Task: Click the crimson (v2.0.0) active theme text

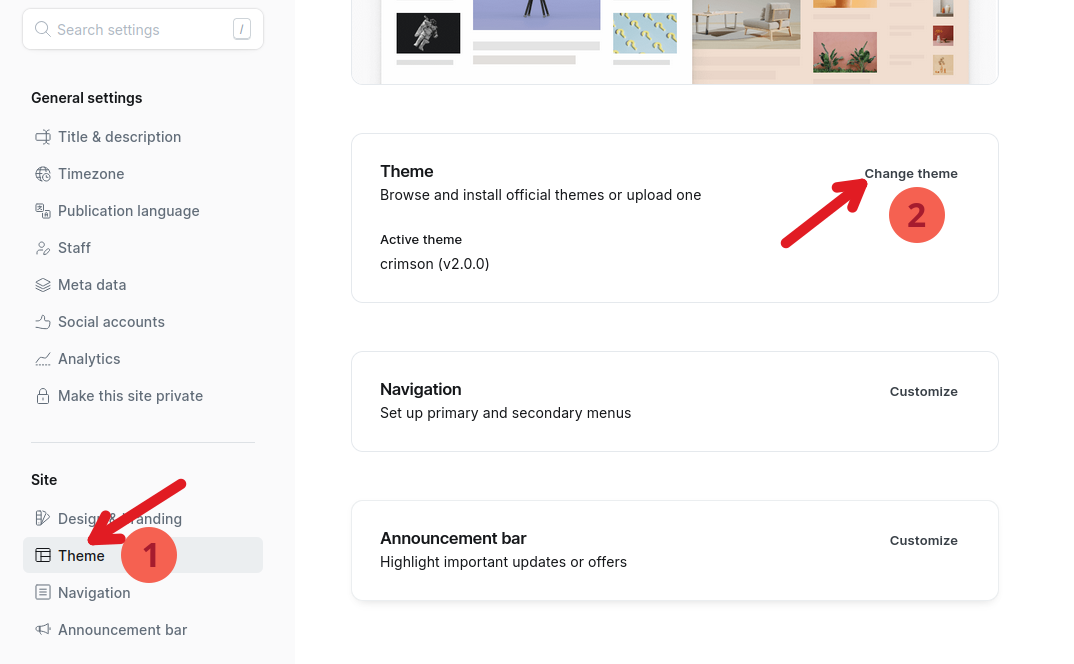Action: [434, 264]
